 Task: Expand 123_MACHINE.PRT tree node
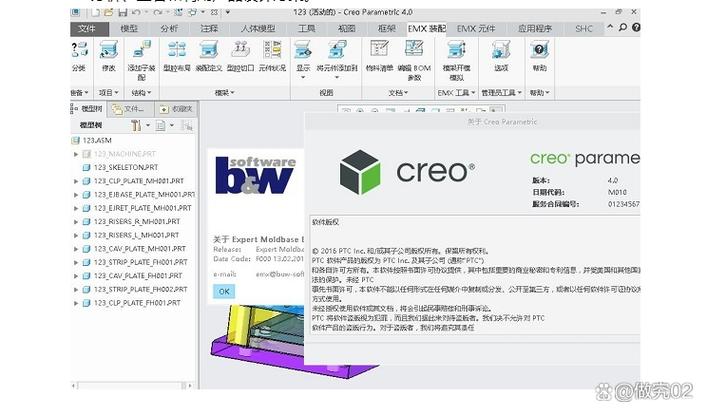pos(76,154)
